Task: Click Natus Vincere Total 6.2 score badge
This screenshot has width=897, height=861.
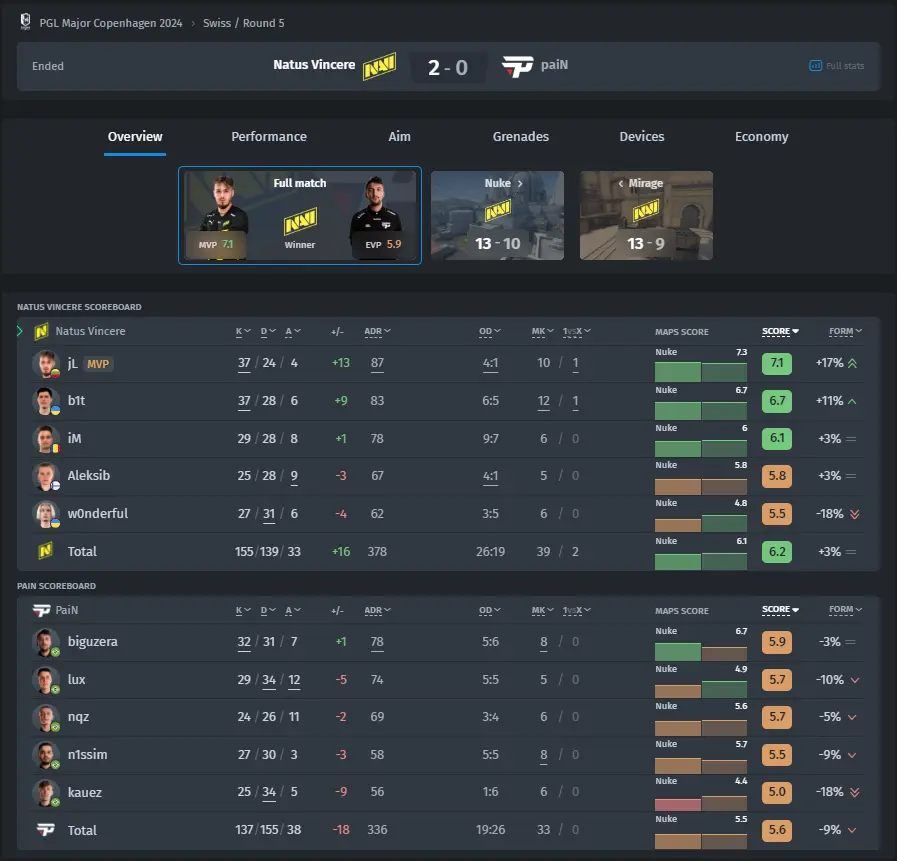Action: coord(777,551)
